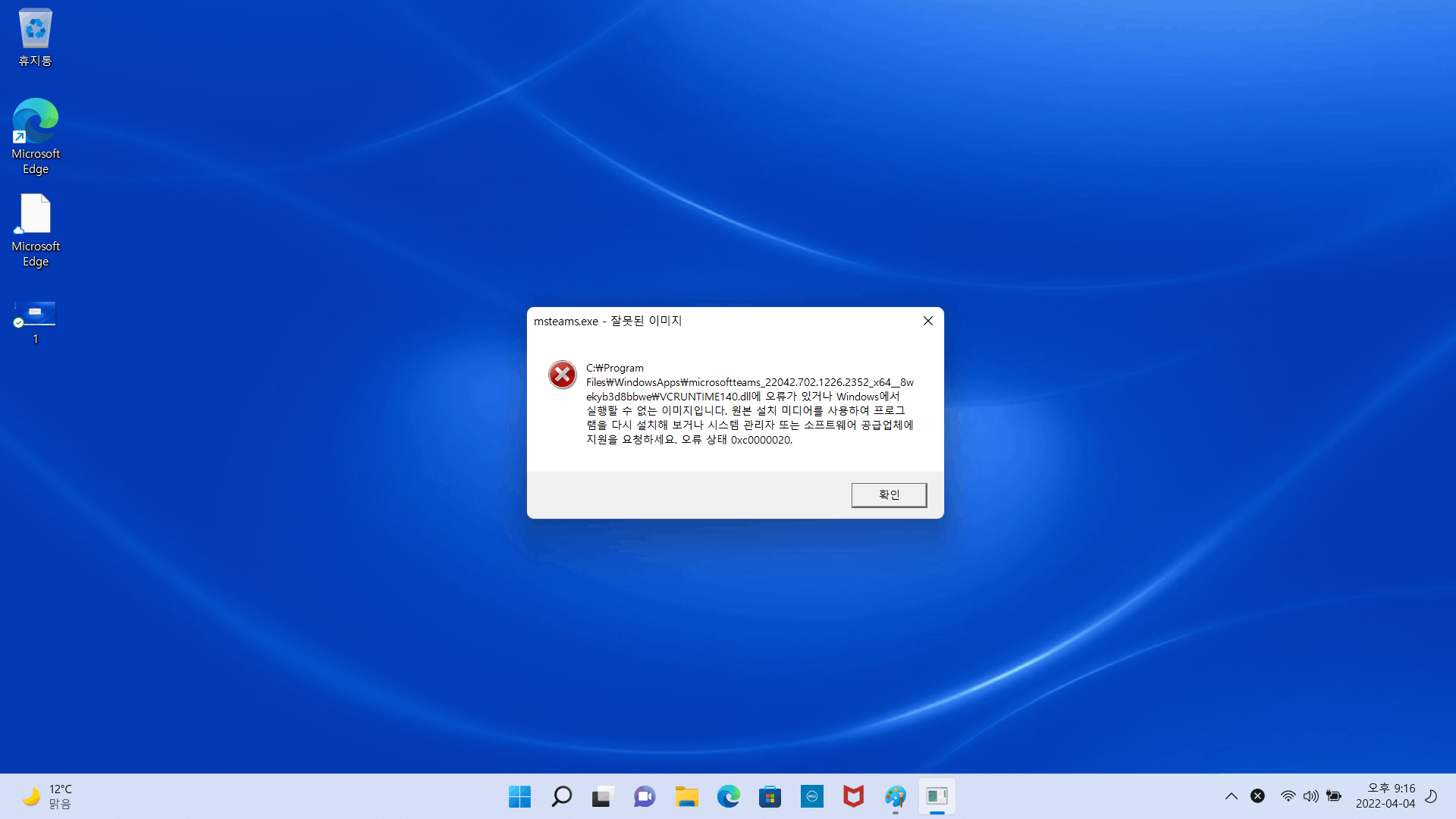The height and width of the screenshot is (819, 1456).
Task: Open the Dell app in taskbar
Action: [x=811, y=796]
